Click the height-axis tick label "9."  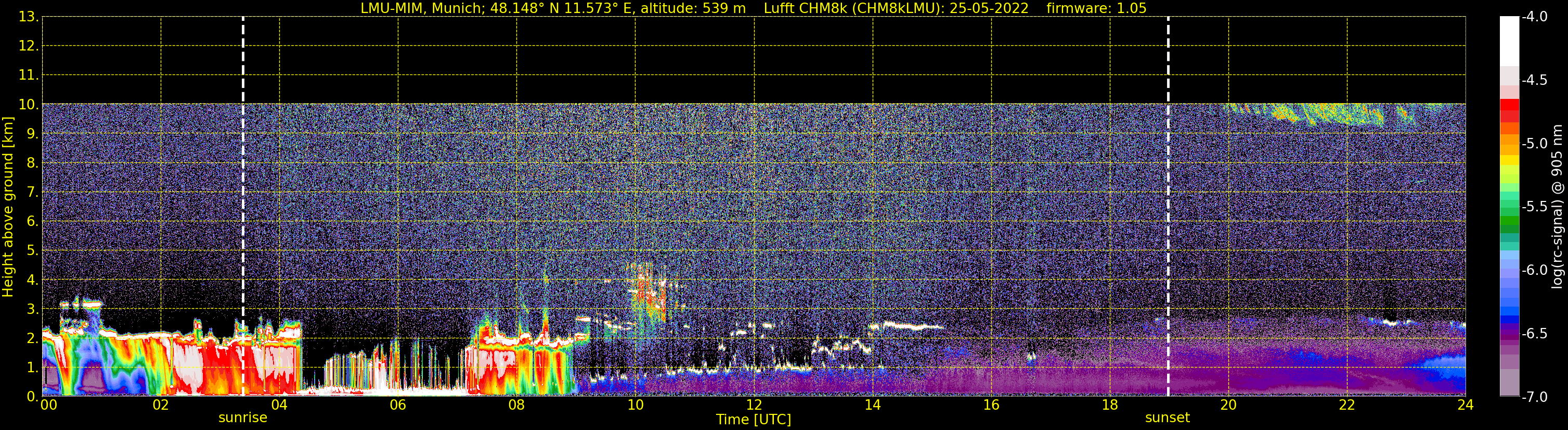pyautogui.click(x=32, y=134)
